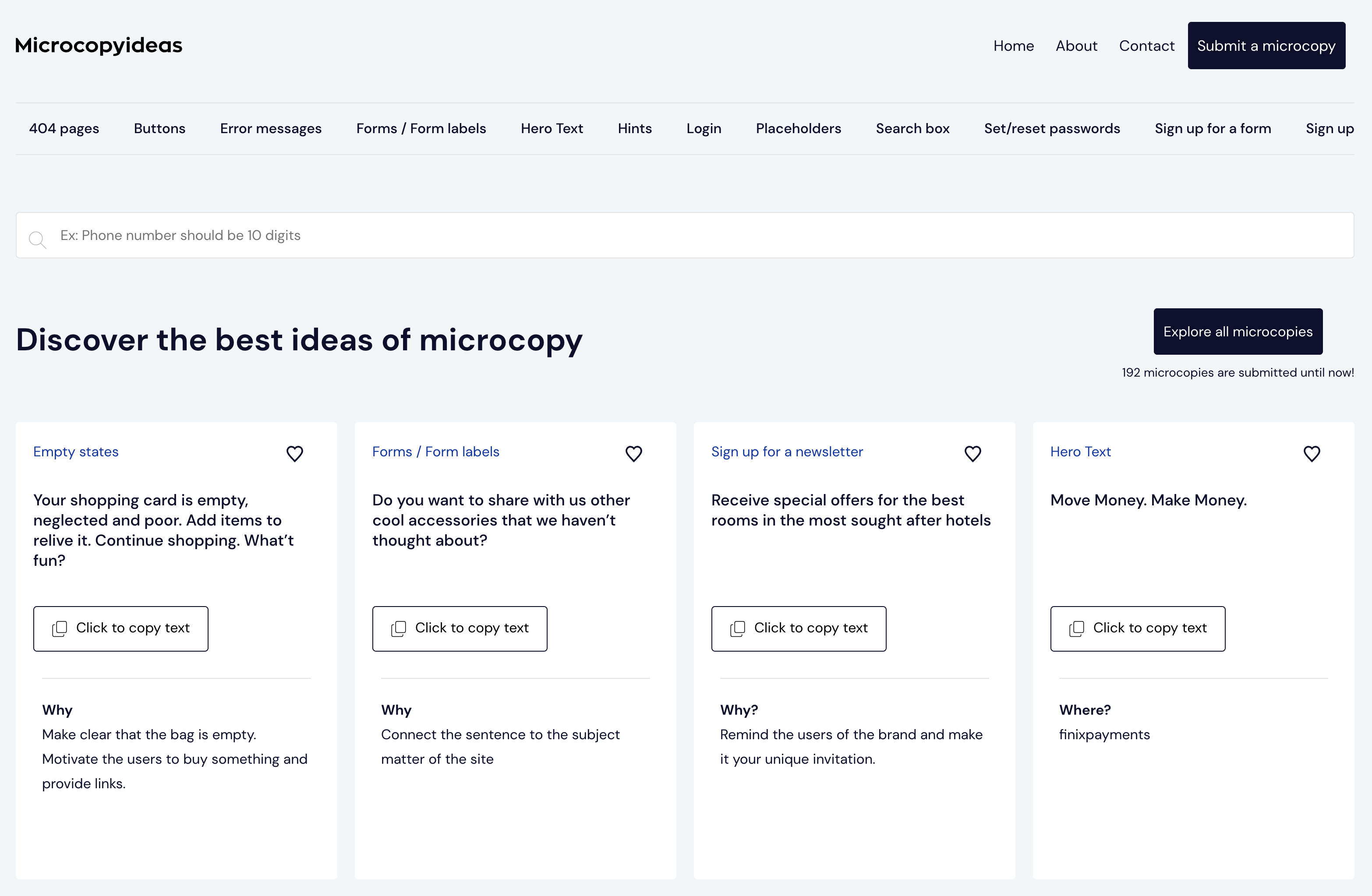Viewport: 1372px width, 896px height.
Task: Favorite the newsletter signup microcopy
Action: (972, 453)
